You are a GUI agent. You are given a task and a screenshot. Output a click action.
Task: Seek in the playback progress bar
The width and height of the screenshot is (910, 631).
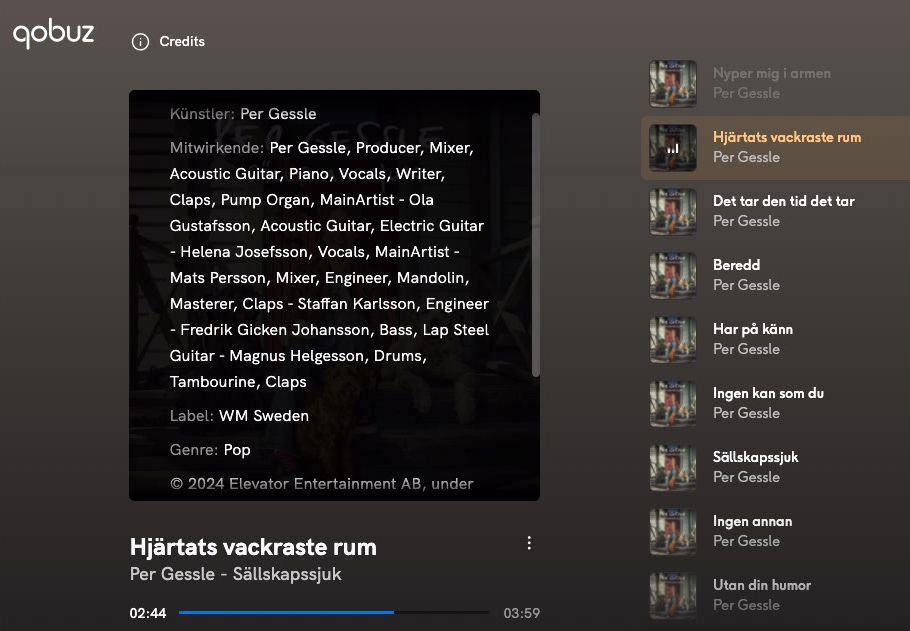pos(334,612)
